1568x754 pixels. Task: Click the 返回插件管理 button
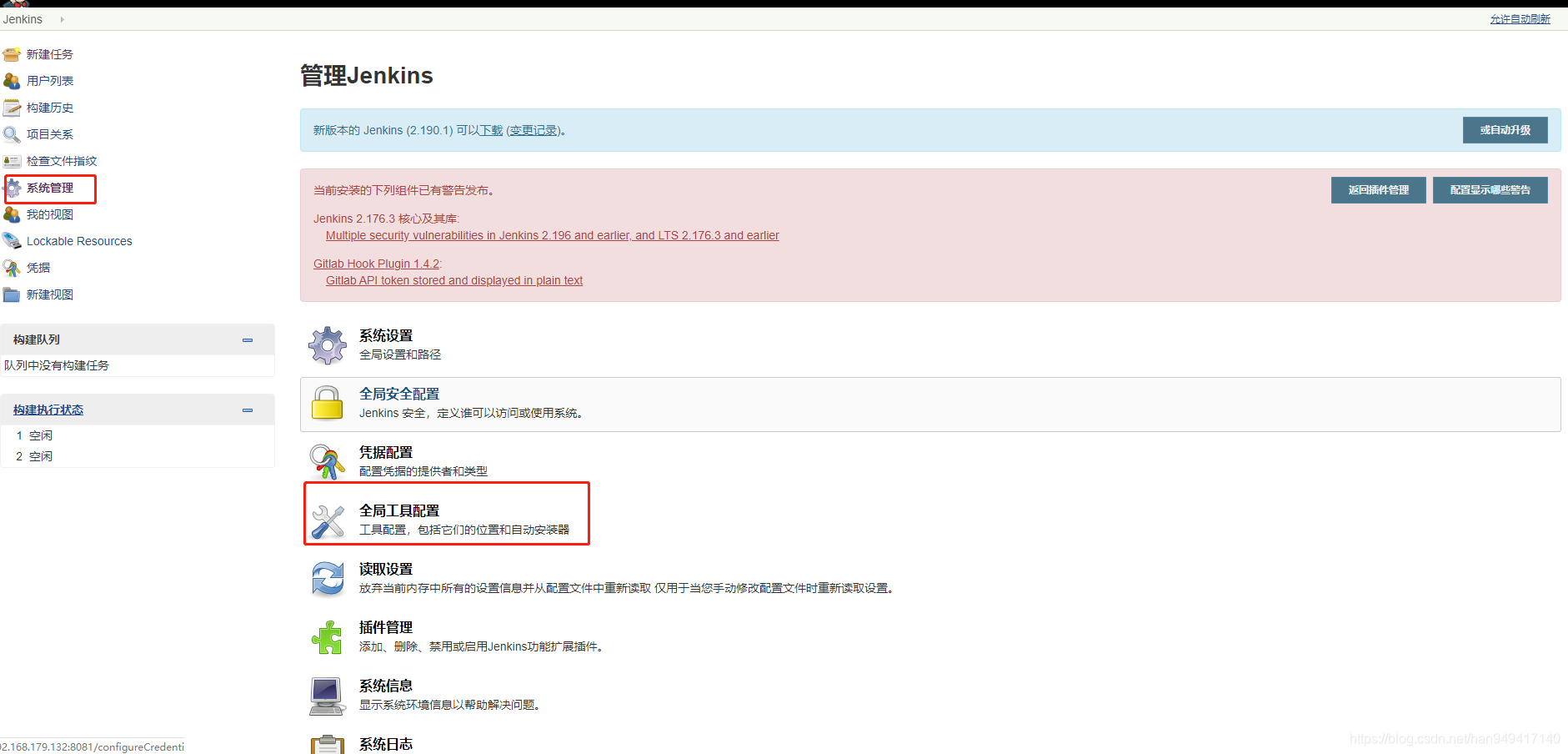click(x=1378, y=190)
